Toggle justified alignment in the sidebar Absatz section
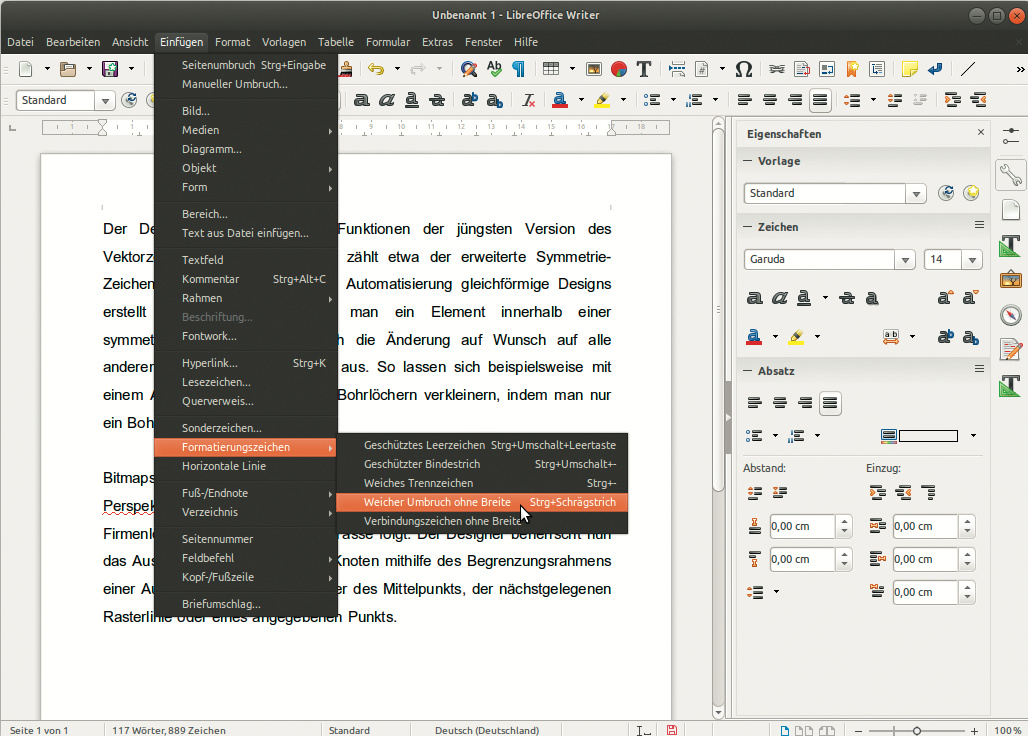1028x736 pixels. (830, 404)
